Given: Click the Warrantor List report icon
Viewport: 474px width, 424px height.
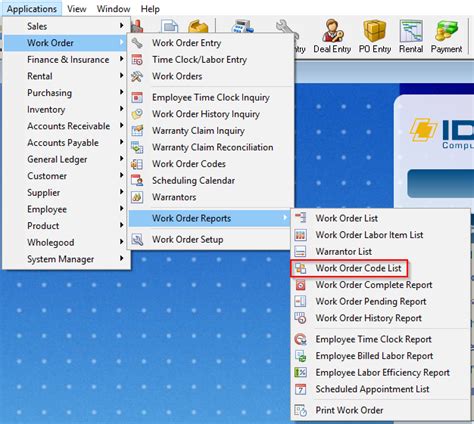Looking at the screenshot, I should click(301, 252).
